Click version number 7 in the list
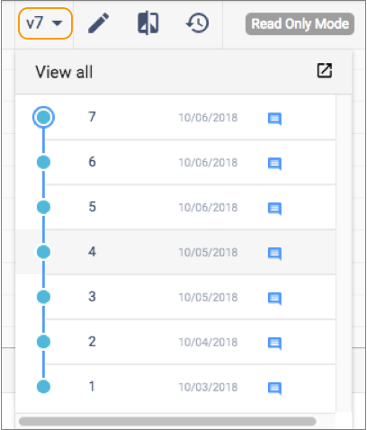 92,117
